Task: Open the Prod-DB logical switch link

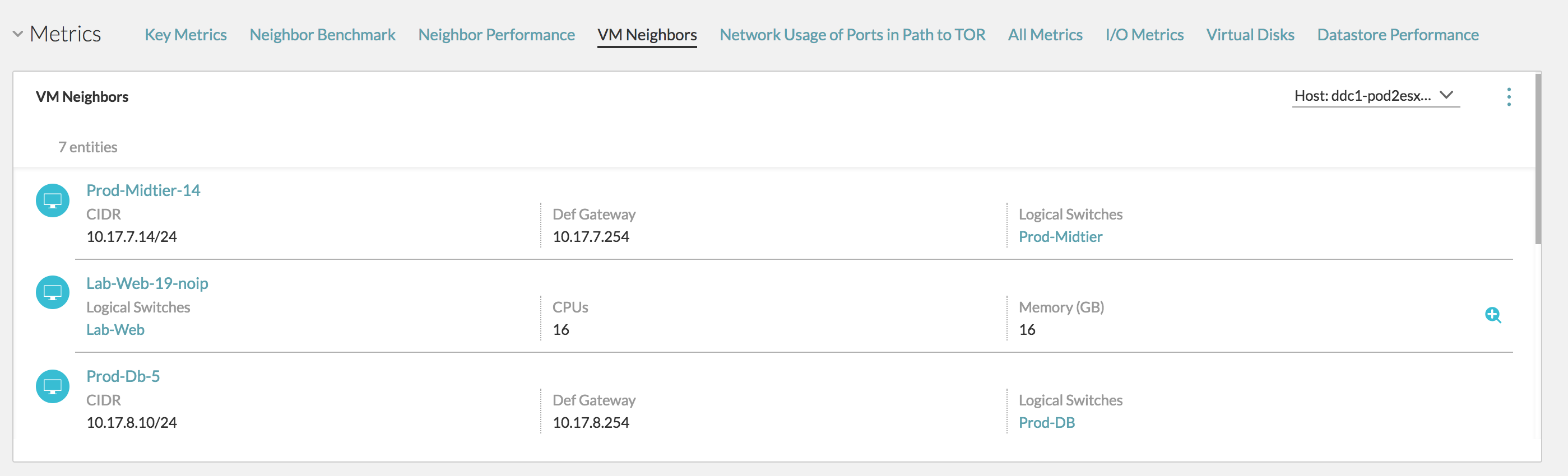Action: click(1046, 422)
